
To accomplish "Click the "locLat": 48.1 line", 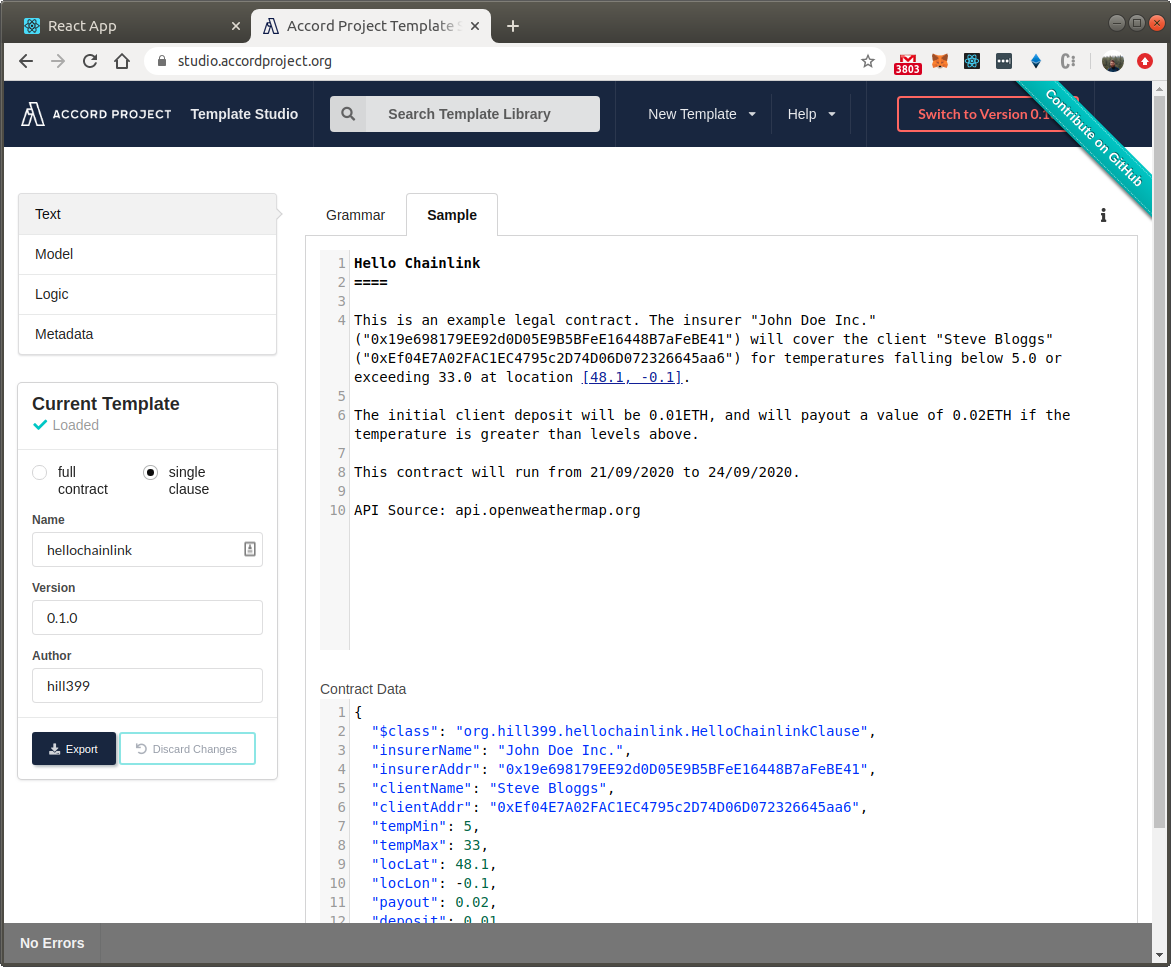I will click(x=434, y=864).
